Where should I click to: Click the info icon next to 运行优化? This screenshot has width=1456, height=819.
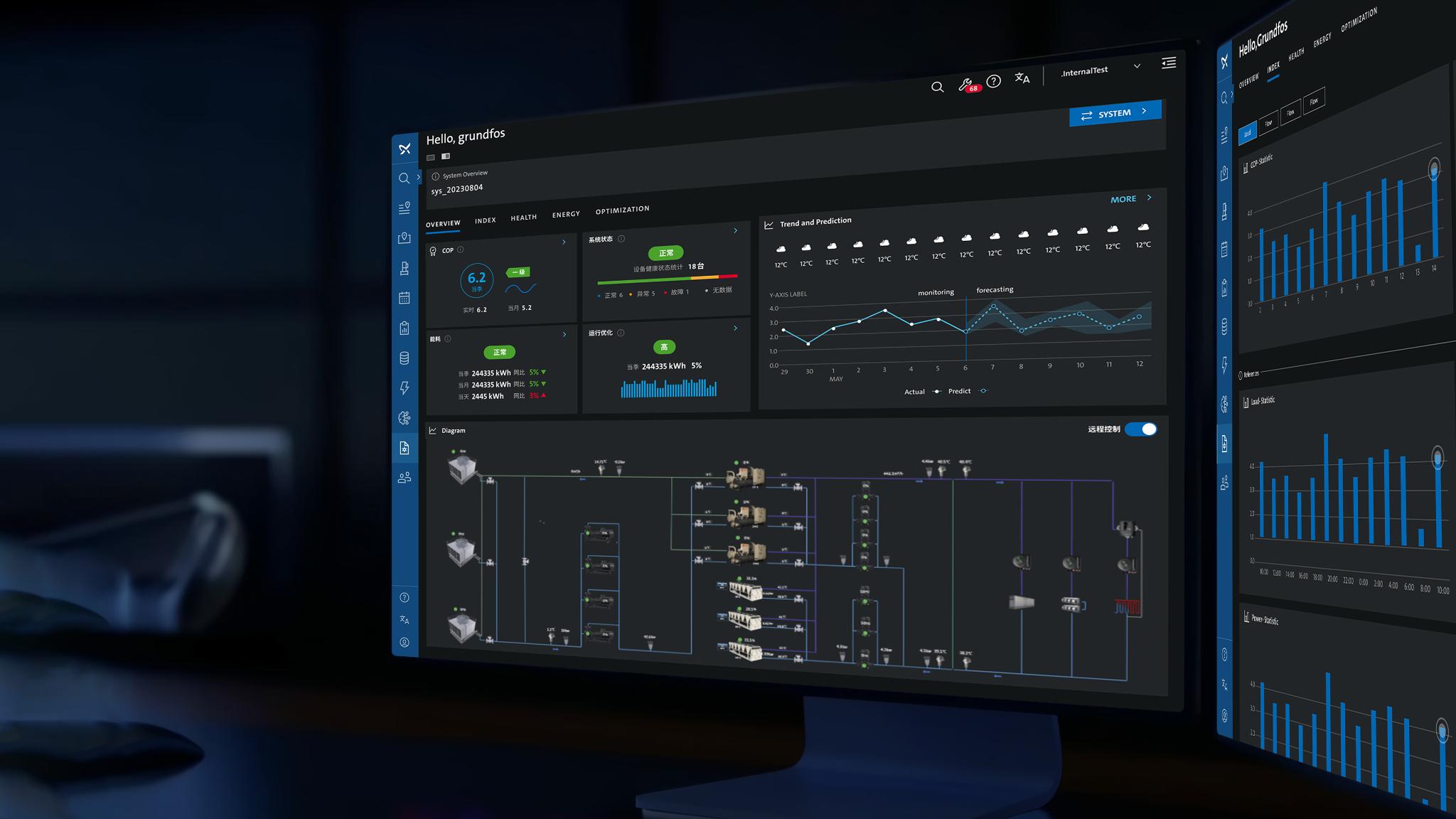click(621, 333)
